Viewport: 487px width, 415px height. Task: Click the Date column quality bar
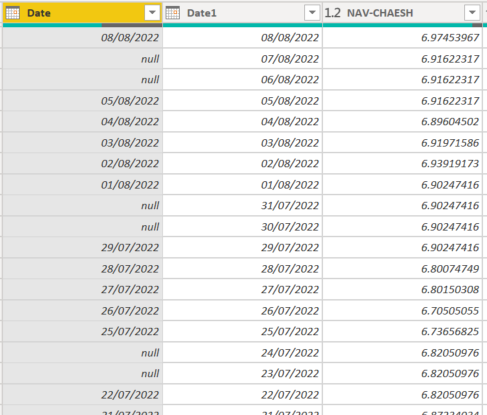click(82, 25)
